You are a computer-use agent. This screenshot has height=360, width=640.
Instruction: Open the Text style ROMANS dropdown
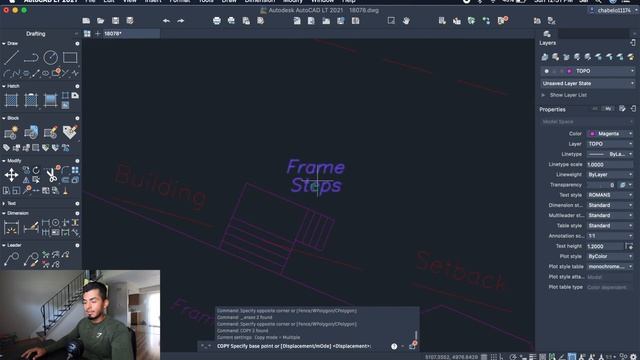click(x=610, y=195)
